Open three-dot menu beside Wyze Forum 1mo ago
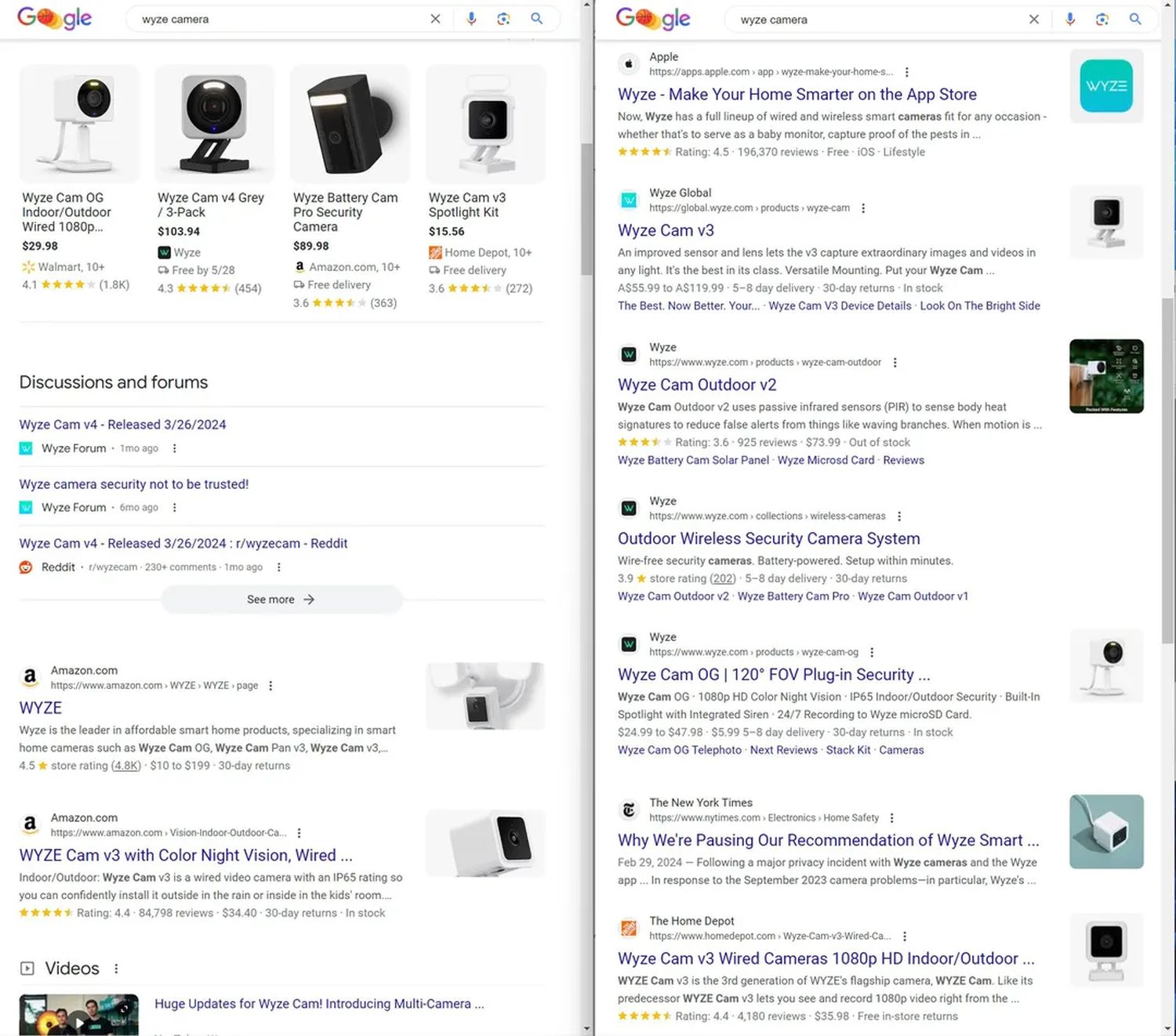1176x1036 pixels. click(175, 448)
